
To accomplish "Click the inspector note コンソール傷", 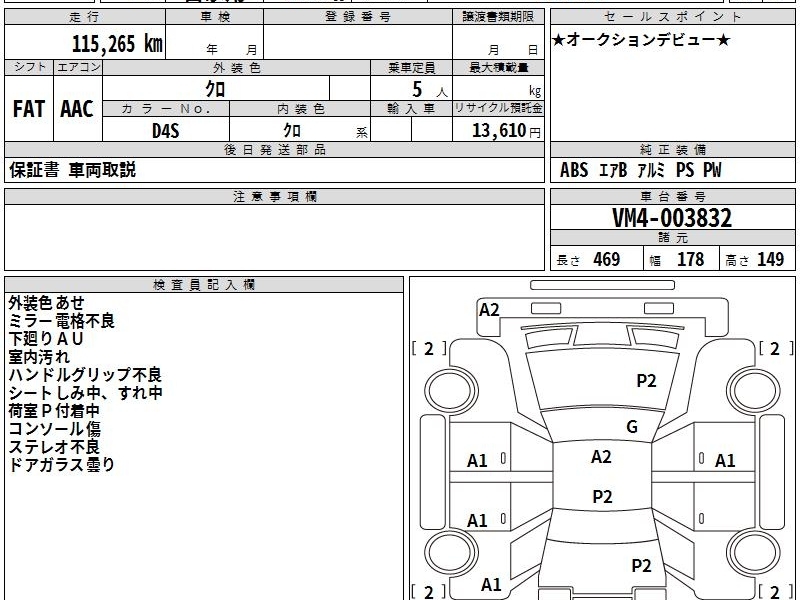I will tap(55, 429).
